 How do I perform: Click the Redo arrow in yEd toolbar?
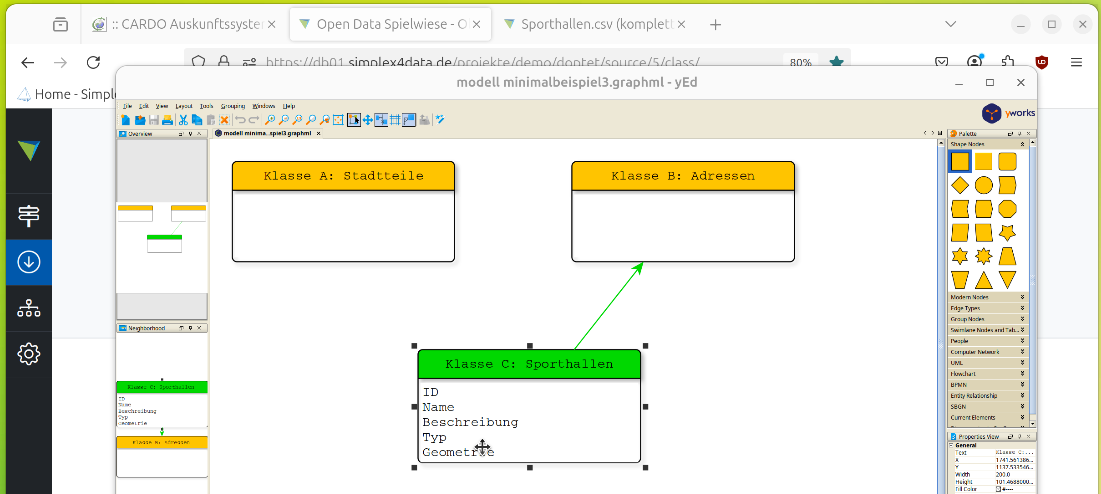(253, 120)
